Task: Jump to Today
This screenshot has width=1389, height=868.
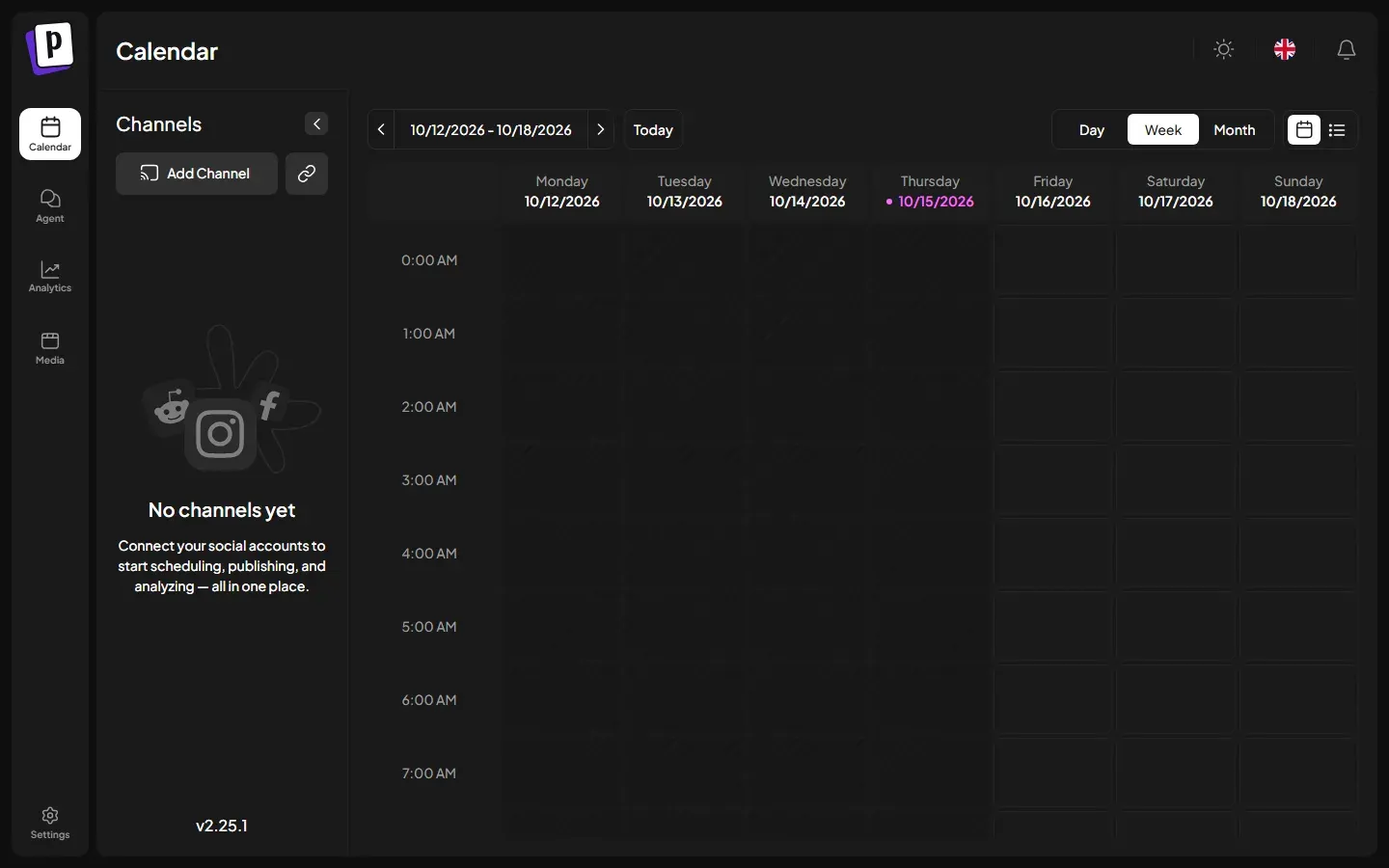Action: pos(653,129)
